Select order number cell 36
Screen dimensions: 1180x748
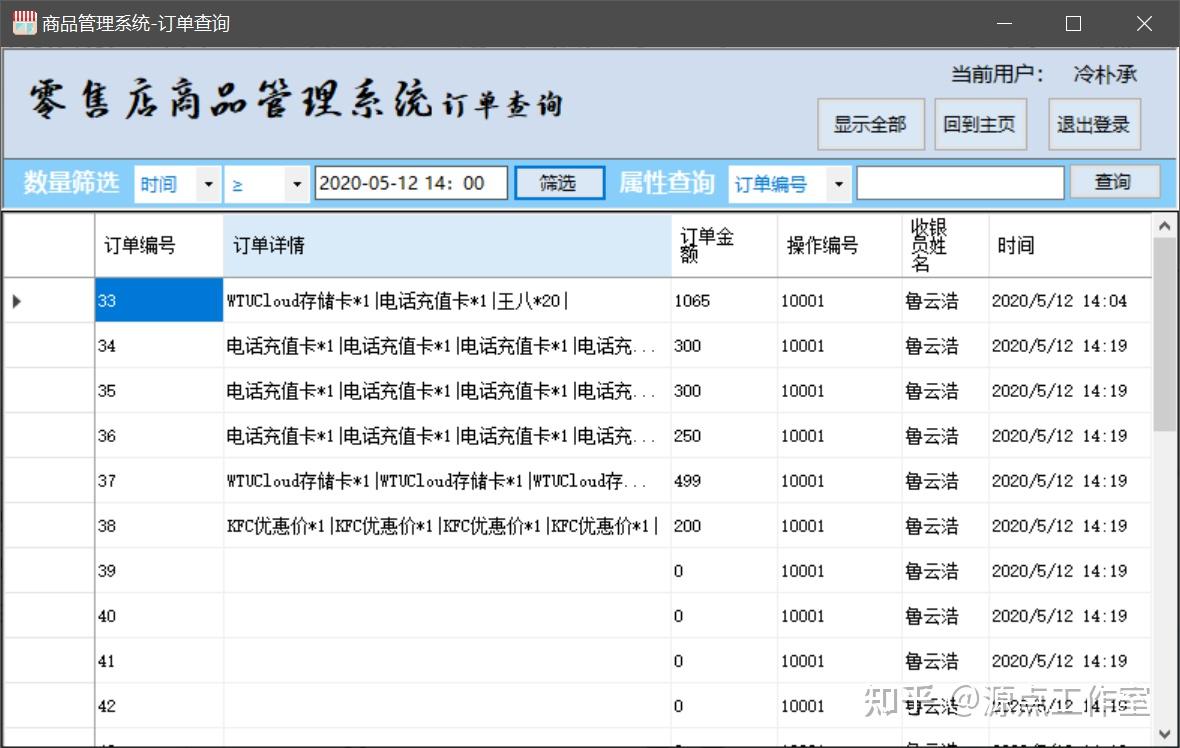tap(159, 436)
